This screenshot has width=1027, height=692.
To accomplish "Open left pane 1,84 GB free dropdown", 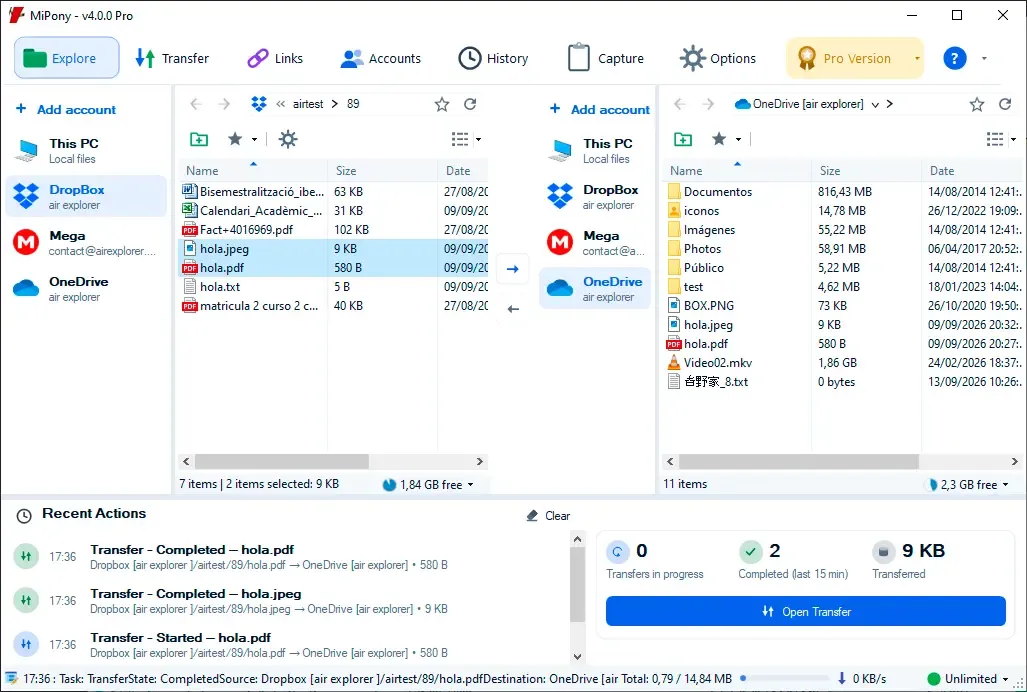I will pos(429,484).
